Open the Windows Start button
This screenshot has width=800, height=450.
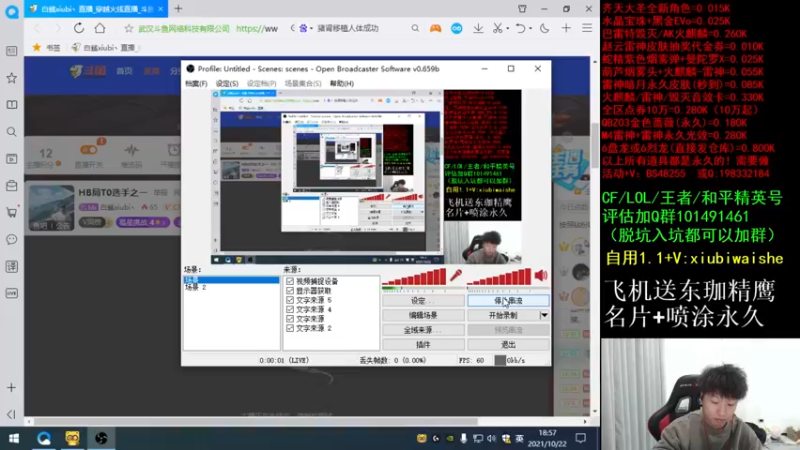(14, 438)
